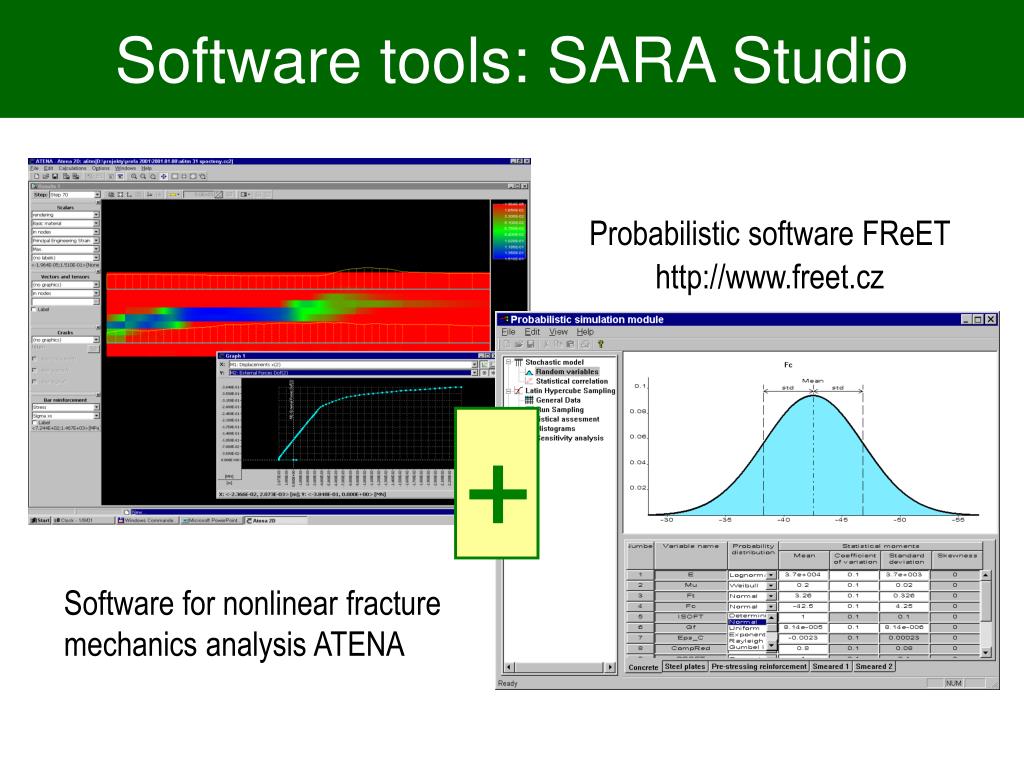This screenshot has height=768, width=1024.
Task: Open View menu in Probabilistic simulation module
Action: 558,332
